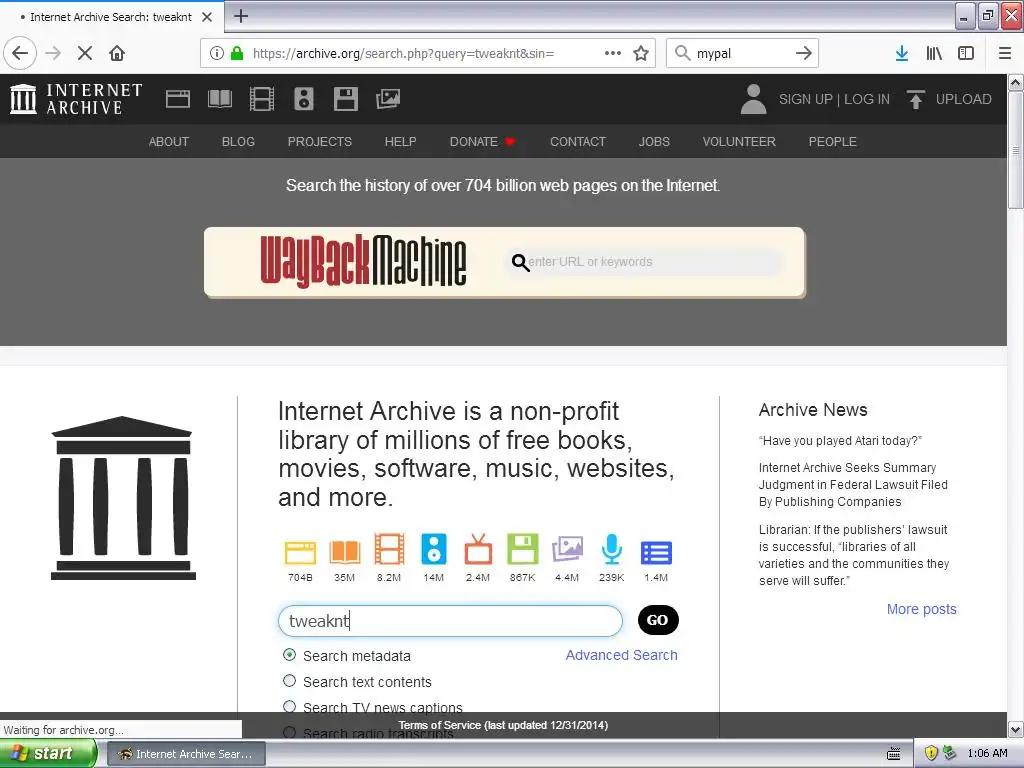Open "Have you played Atari today?" post
The height and width of the screenshot is (768, 1024).
840,441
